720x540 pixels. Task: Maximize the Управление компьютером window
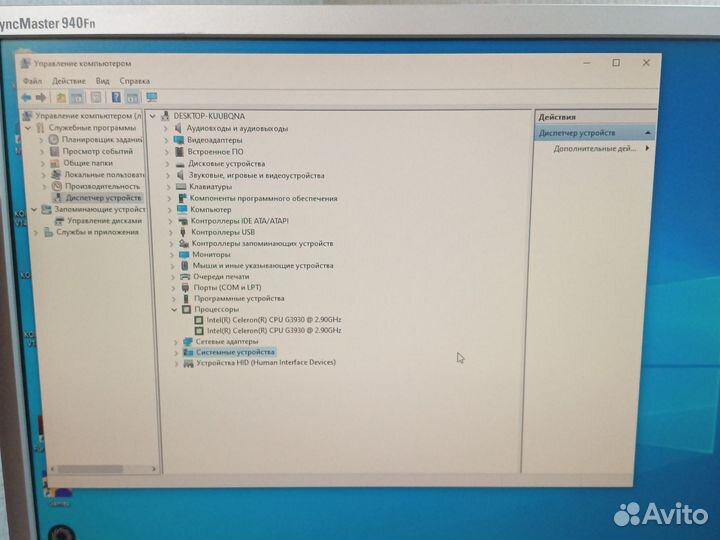tap(616, 62)
